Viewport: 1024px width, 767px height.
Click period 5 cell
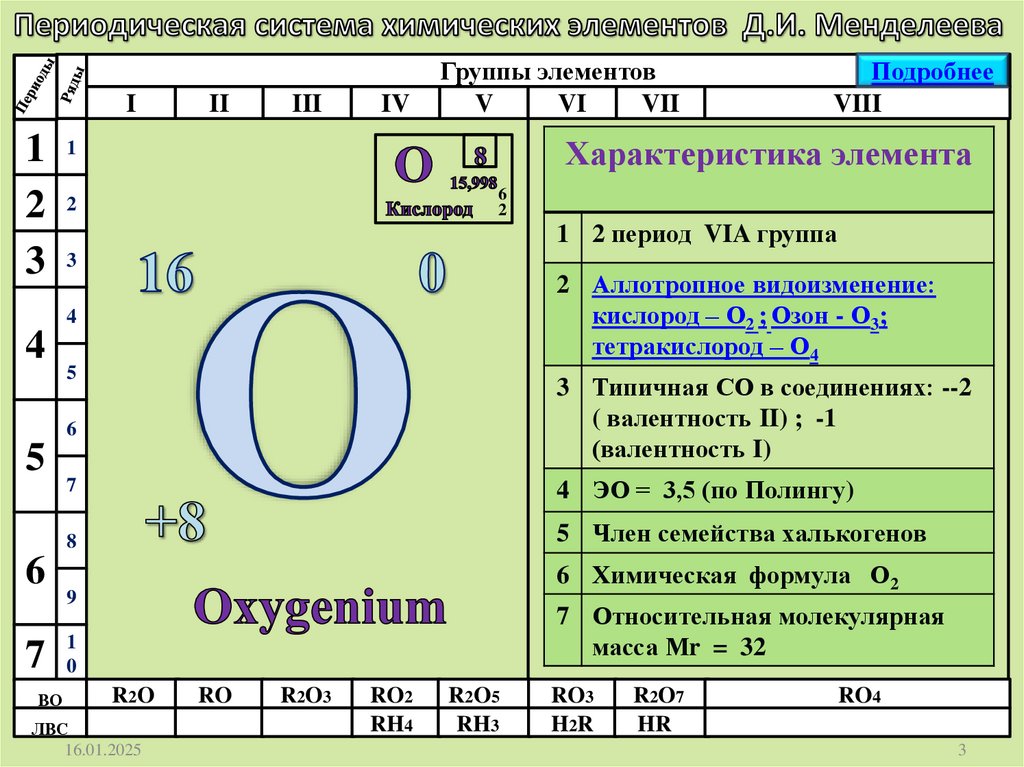tap(35, 456)
